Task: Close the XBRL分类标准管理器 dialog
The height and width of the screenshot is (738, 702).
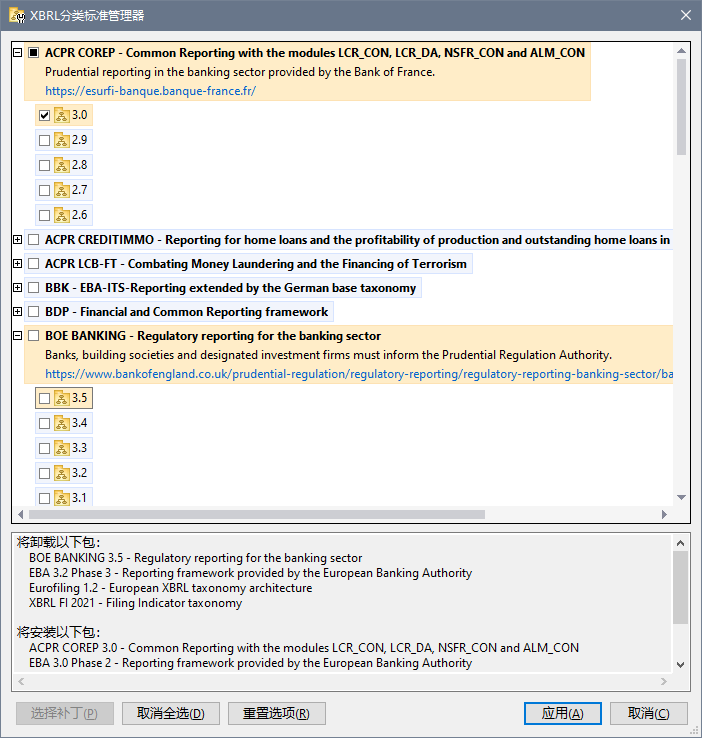Action: tap(686, 16)
